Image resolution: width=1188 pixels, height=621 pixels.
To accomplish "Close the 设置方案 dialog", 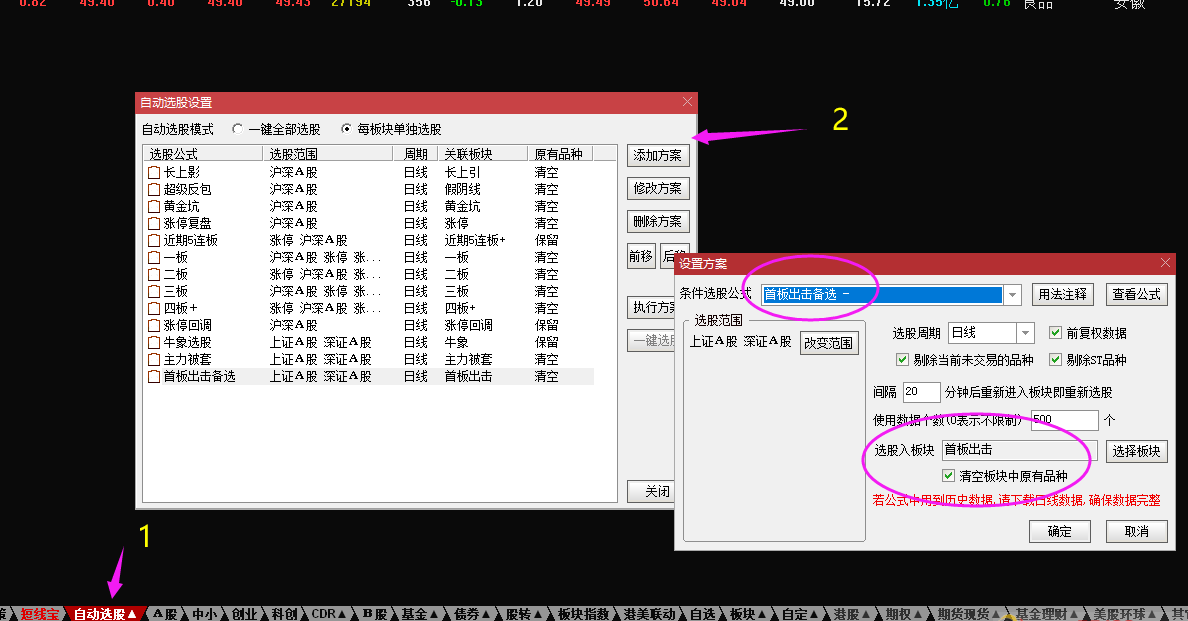I will click(x=1165, y=263).
